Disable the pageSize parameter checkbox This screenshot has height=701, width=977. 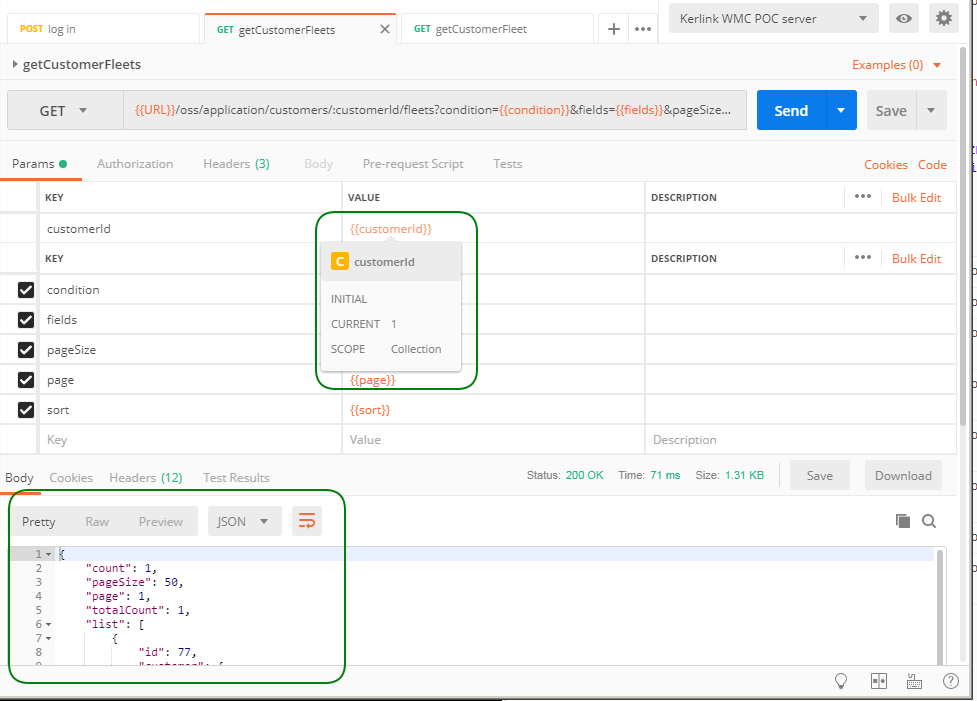tap(26, 350)
